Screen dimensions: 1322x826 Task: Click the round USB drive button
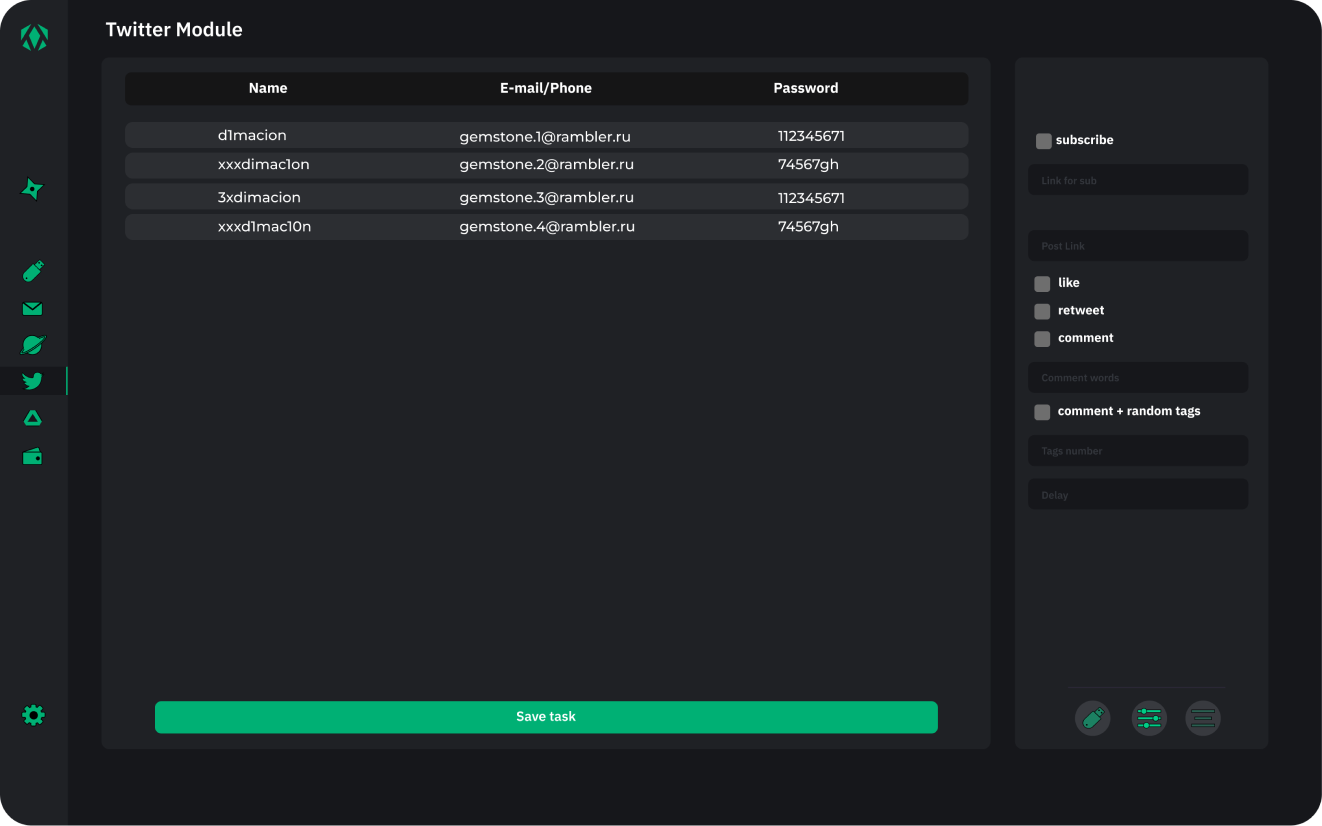point(1092,718)
